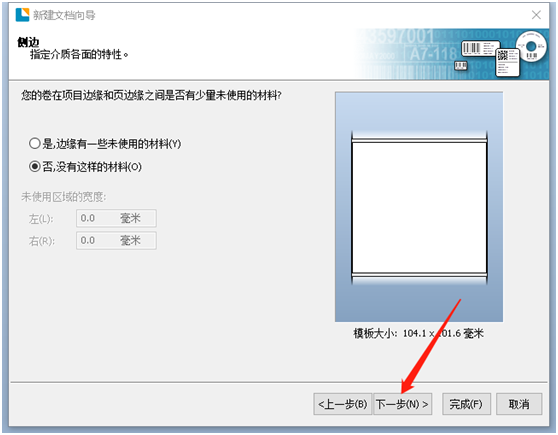Select 是,边缘有一些未使用的材料(Y) radio option
This screenshot has width=558, height=435.
pos(105,144)
